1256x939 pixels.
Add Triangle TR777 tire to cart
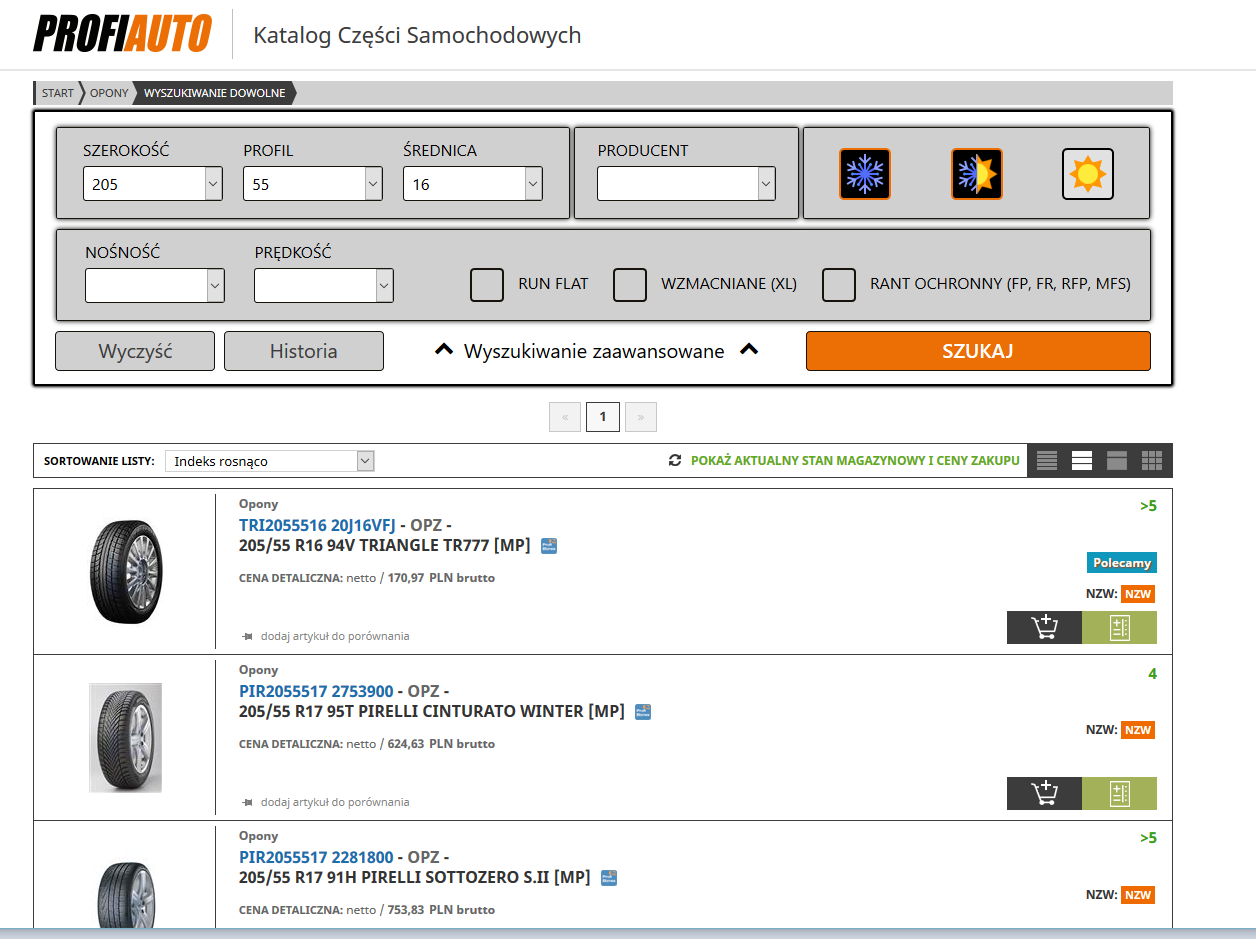point(1044,627)
